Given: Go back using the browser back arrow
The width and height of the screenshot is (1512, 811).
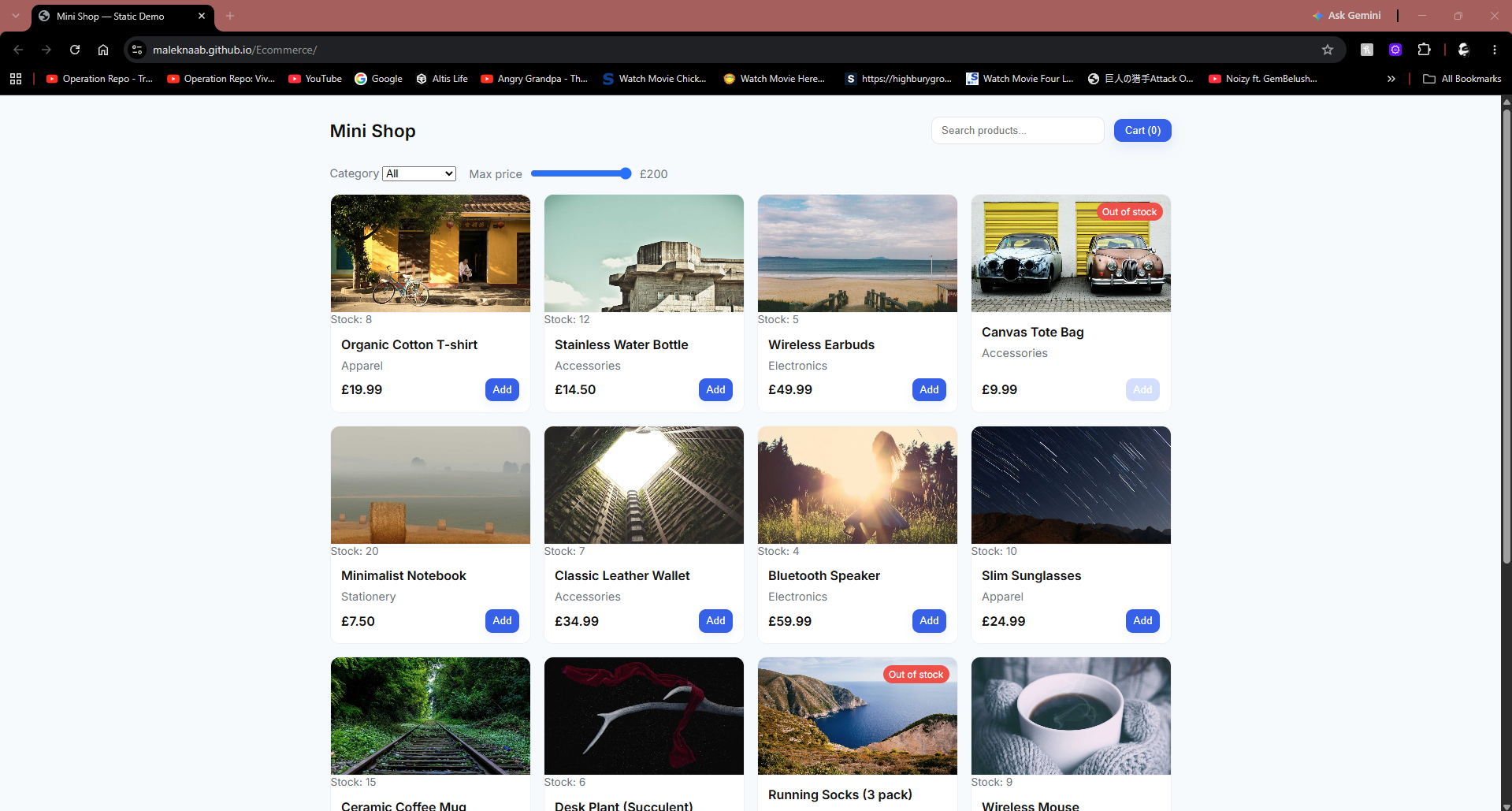Looking at the screenshot, I should (18, 50).
